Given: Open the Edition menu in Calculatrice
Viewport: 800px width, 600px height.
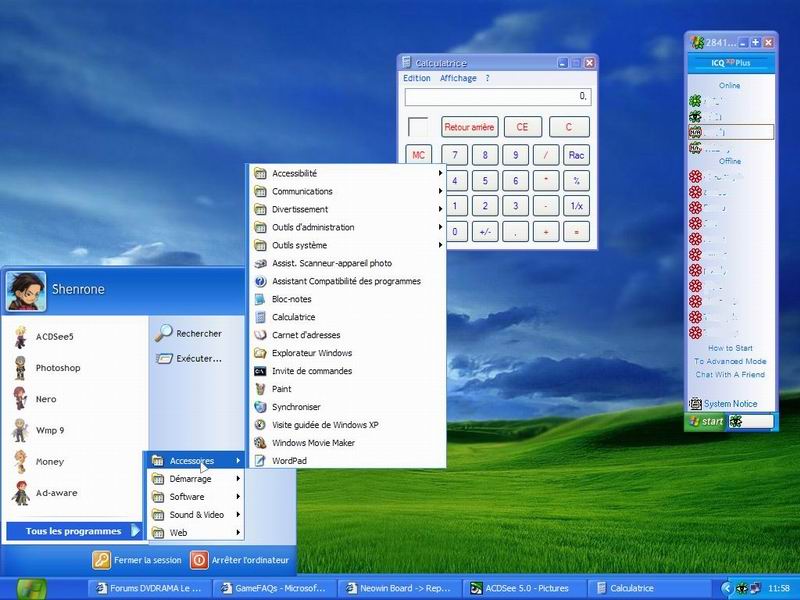Looking at the screenshot, I should 416,78.
